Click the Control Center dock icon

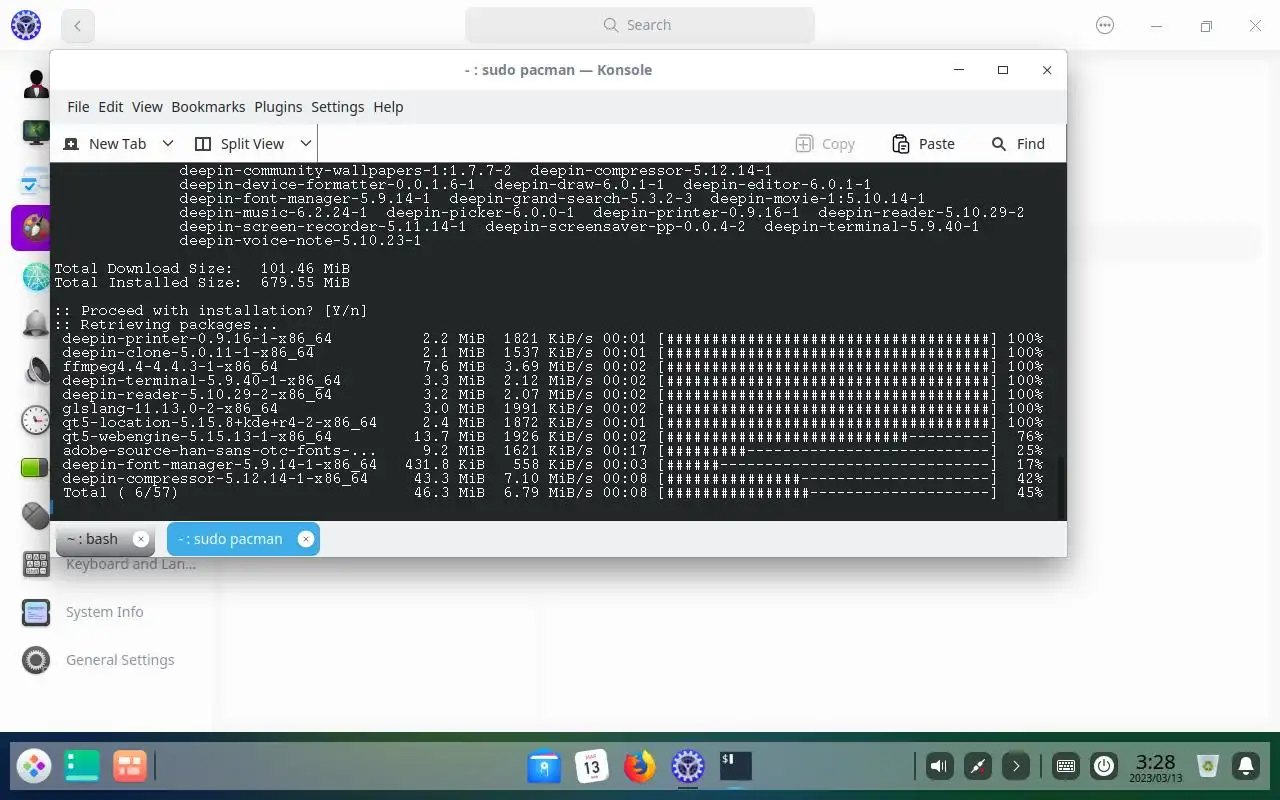688,767
